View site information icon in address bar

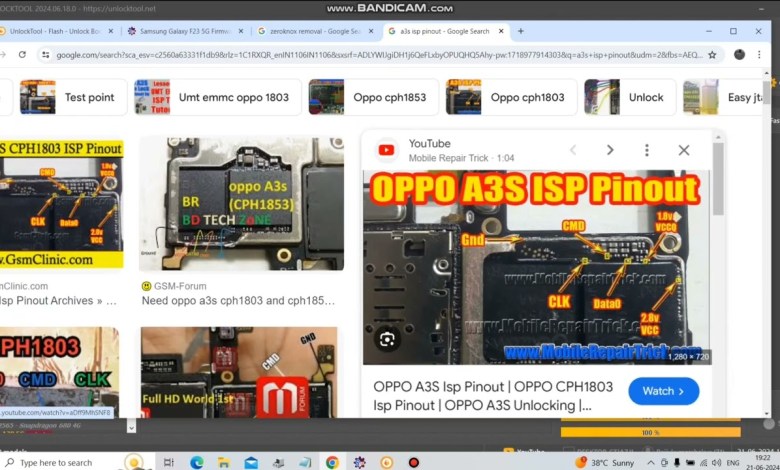[45, 55]
